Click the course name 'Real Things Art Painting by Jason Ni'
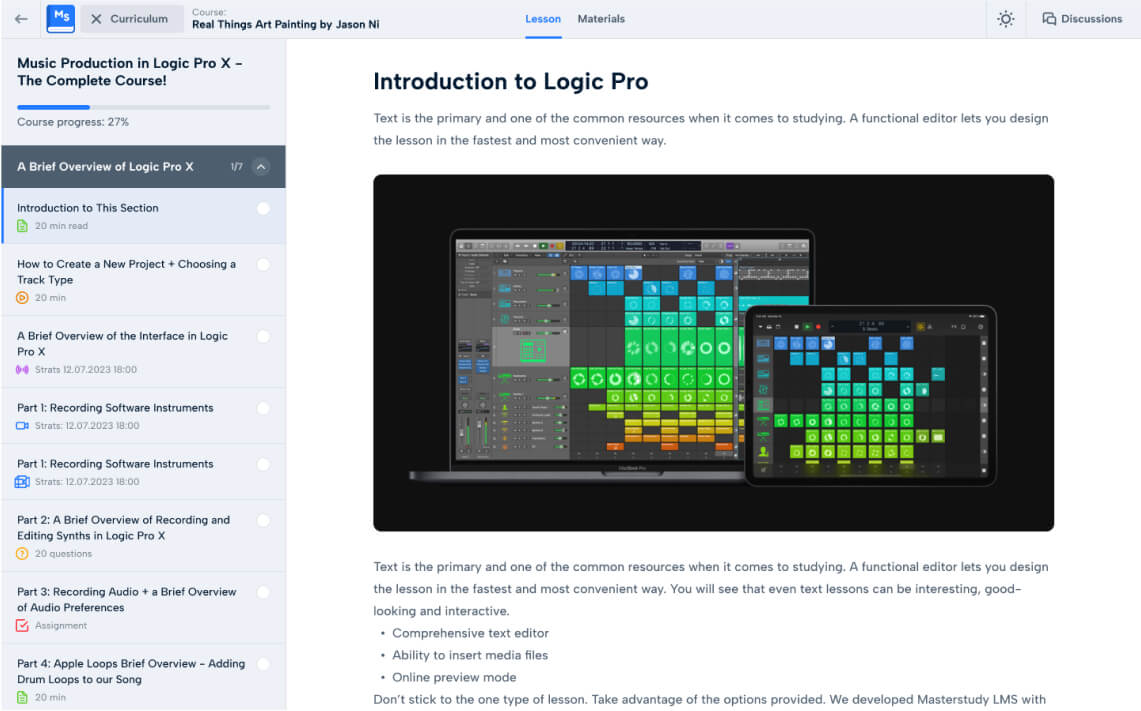1141x711 pixels. click(285, 24)
